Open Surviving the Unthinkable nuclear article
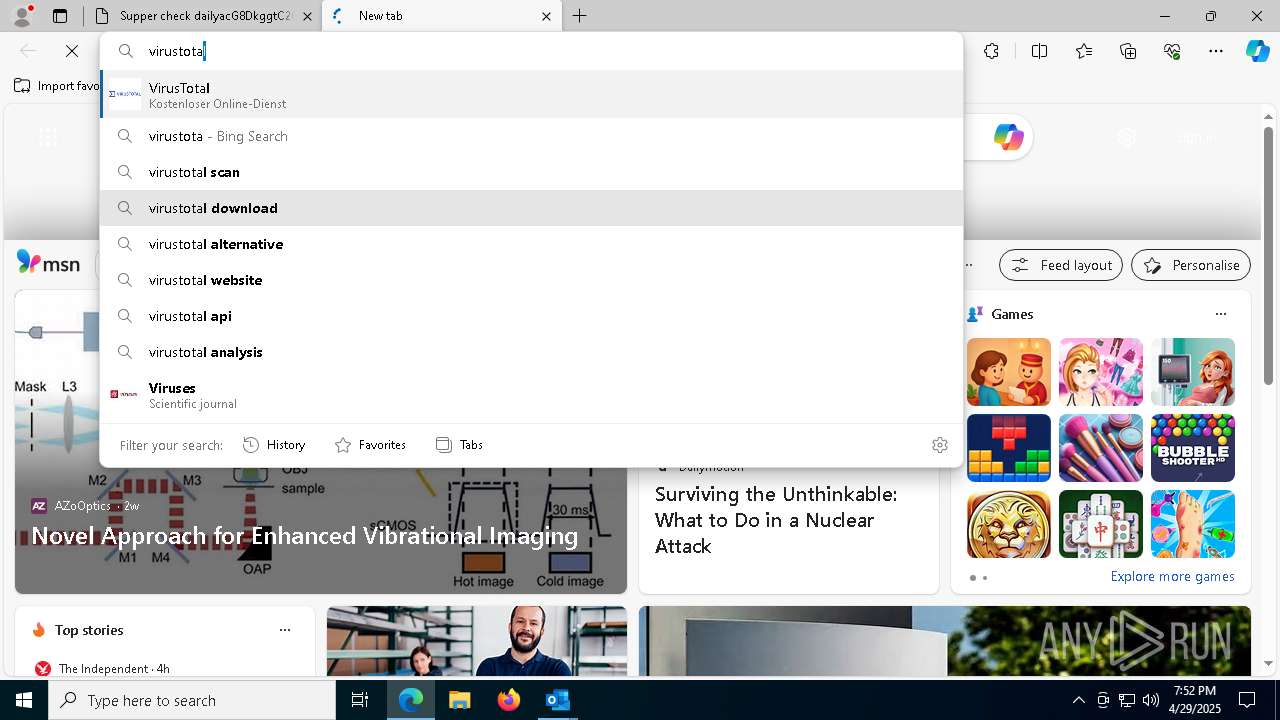This screenshot has width=1280, height=720. click(775, 520)
